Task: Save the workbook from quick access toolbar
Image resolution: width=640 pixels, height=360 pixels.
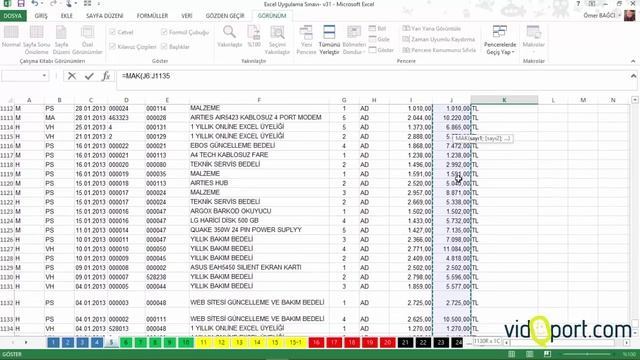Action: (21, 4)
